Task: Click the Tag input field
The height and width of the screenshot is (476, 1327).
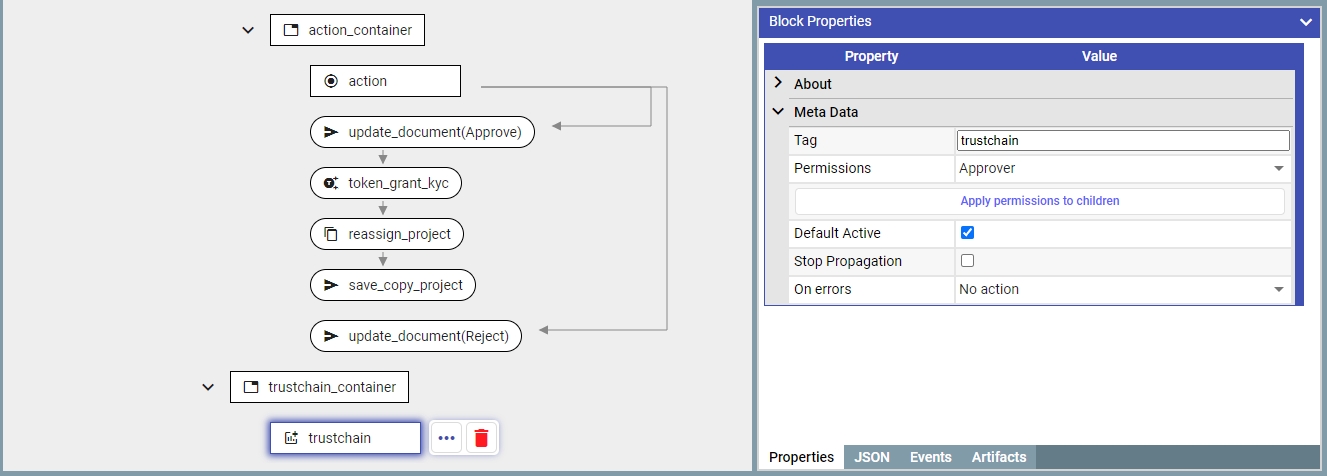Action: coord(1122,141)
